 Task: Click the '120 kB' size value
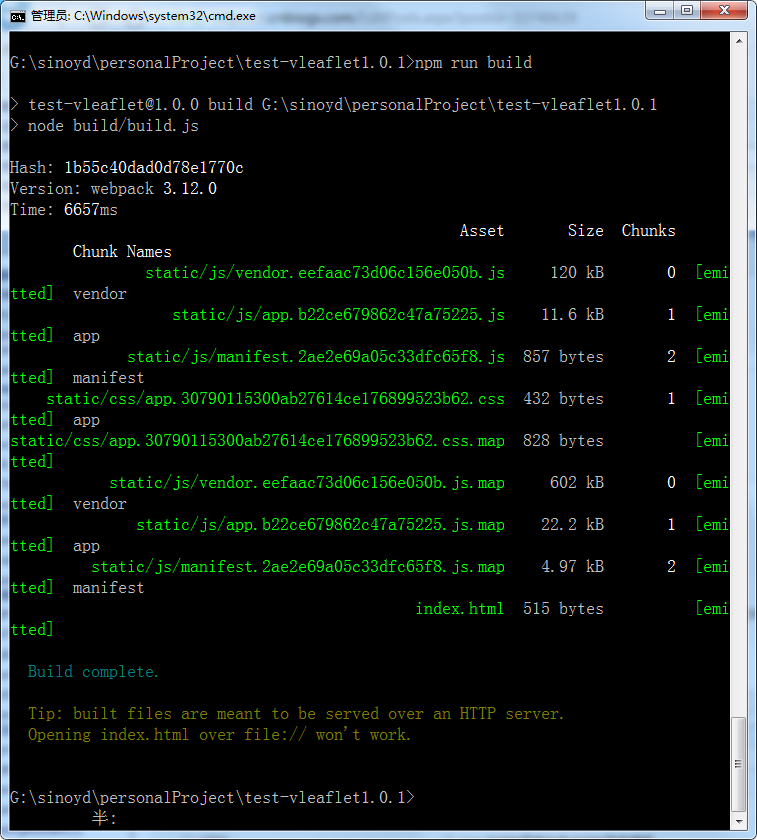(577, 273)
